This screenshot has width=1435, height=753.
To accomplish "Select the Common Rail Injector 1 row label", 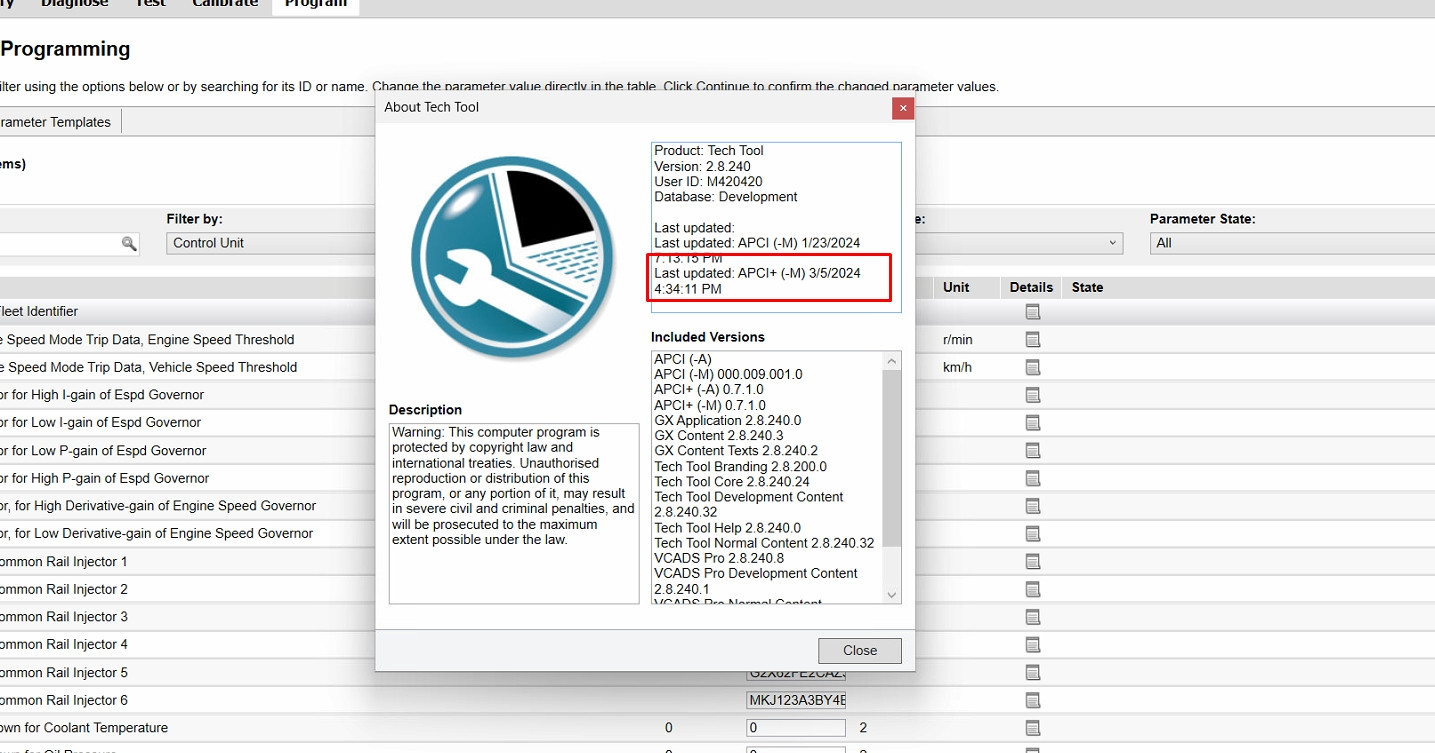I will (x=64, y=562).
